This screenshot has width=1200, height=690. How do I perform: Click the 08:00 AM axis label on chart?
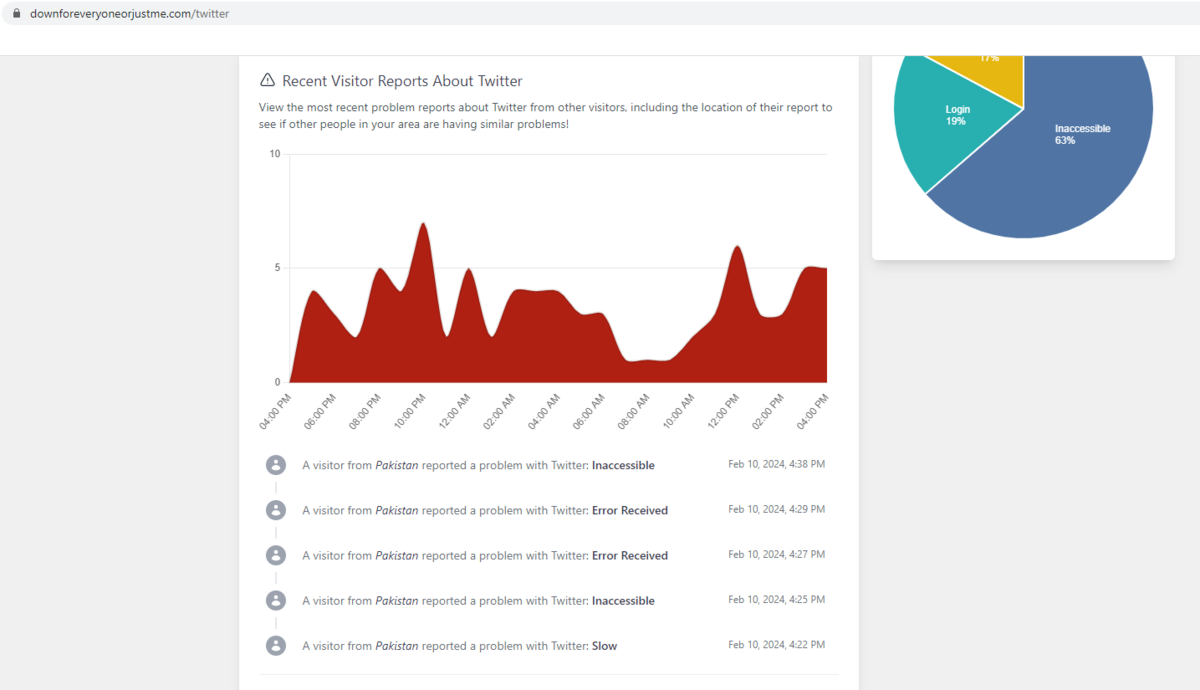click(633, 412)
